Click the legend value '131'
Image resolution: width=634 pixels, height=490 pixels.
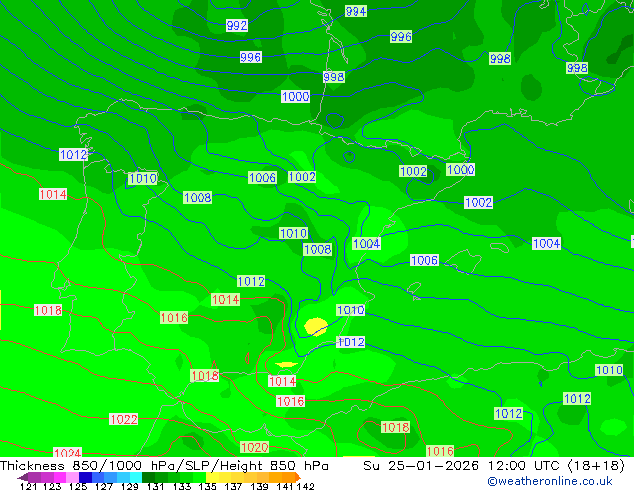156,486
